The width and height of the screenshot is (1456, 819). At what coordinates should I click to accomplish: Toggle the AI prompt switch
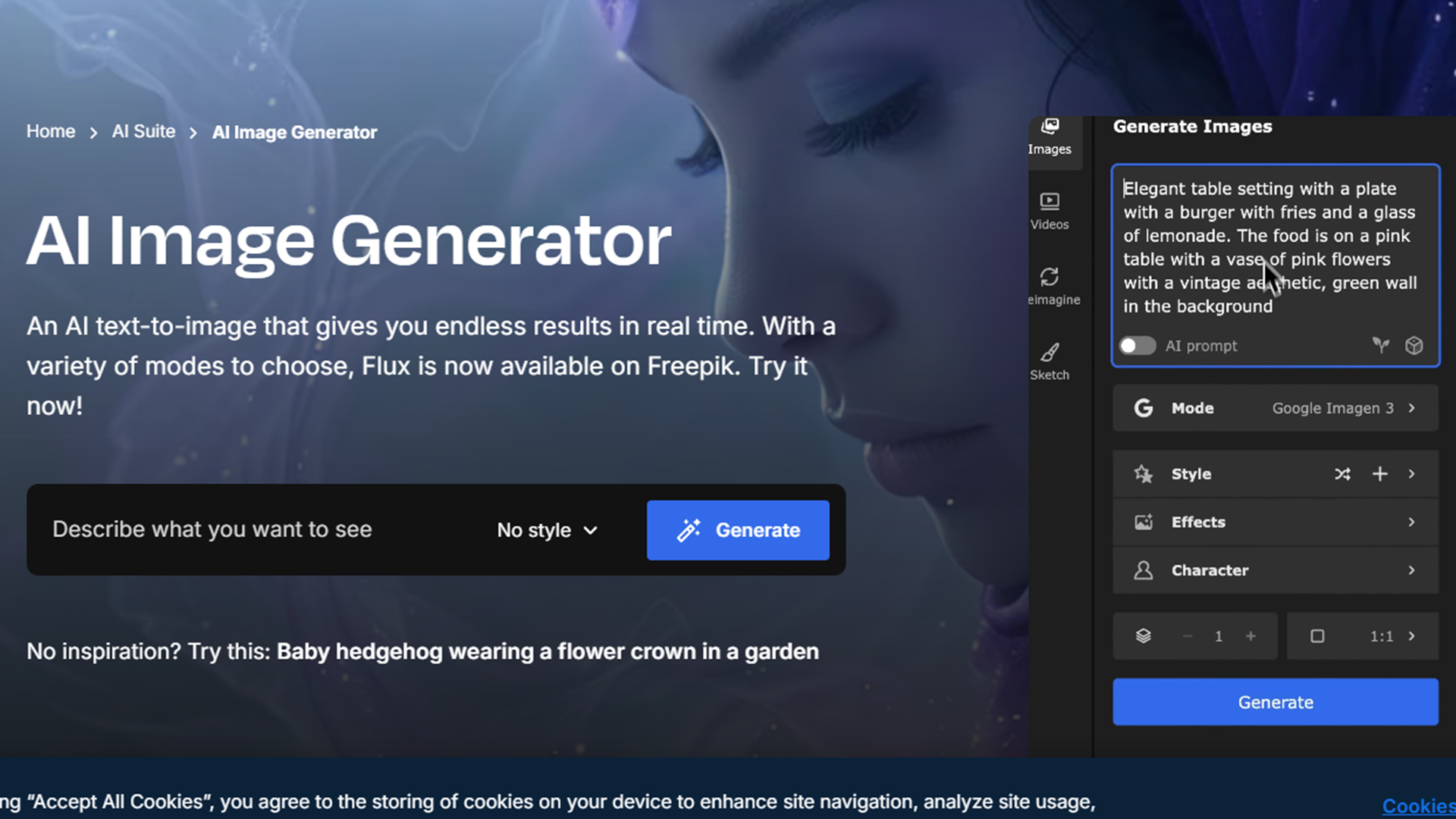(x=1137, y=346)
